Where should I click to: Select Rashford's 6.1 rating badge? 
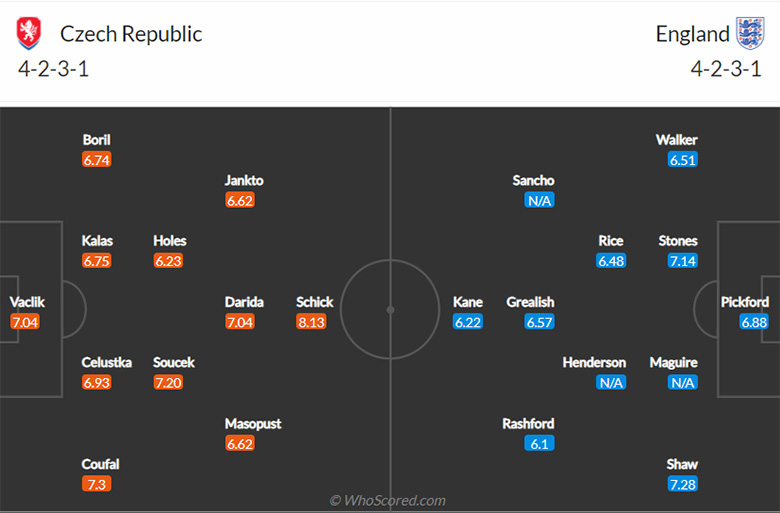[x=539, y=443]
